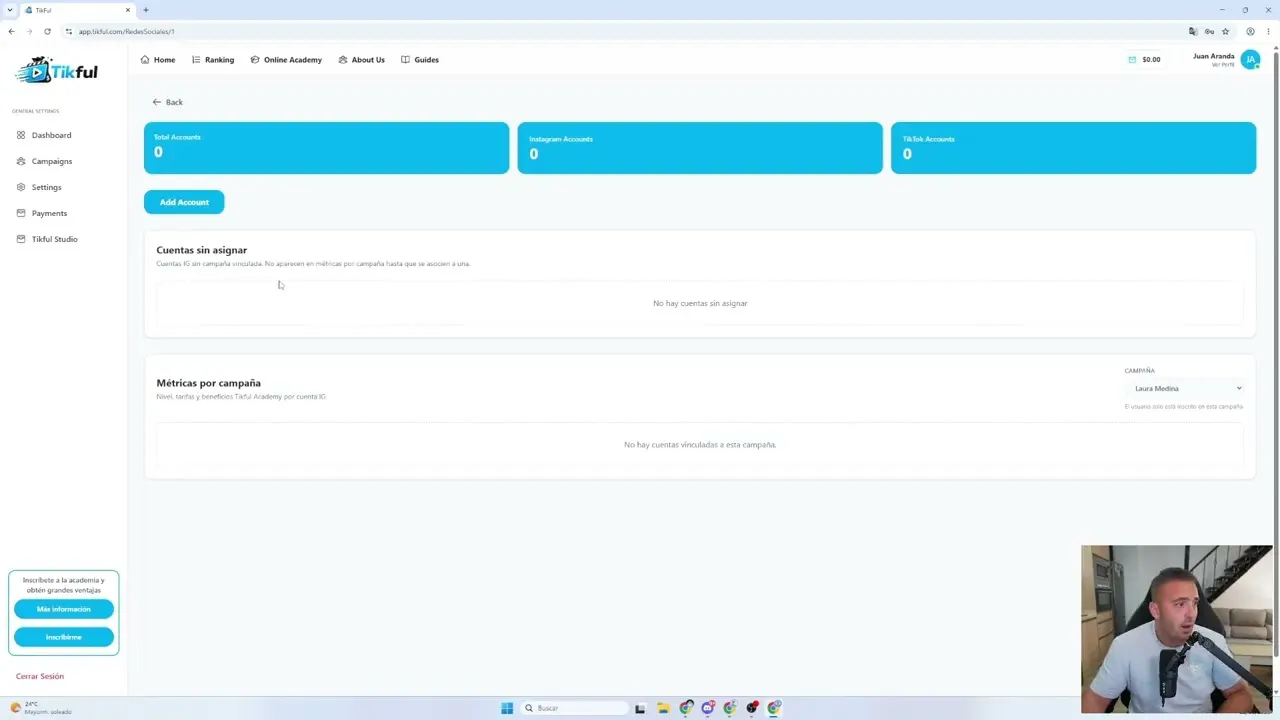
Task: Open the $0.00 wallet balance
Action: pyautogui.click(x=1144, y=60)
